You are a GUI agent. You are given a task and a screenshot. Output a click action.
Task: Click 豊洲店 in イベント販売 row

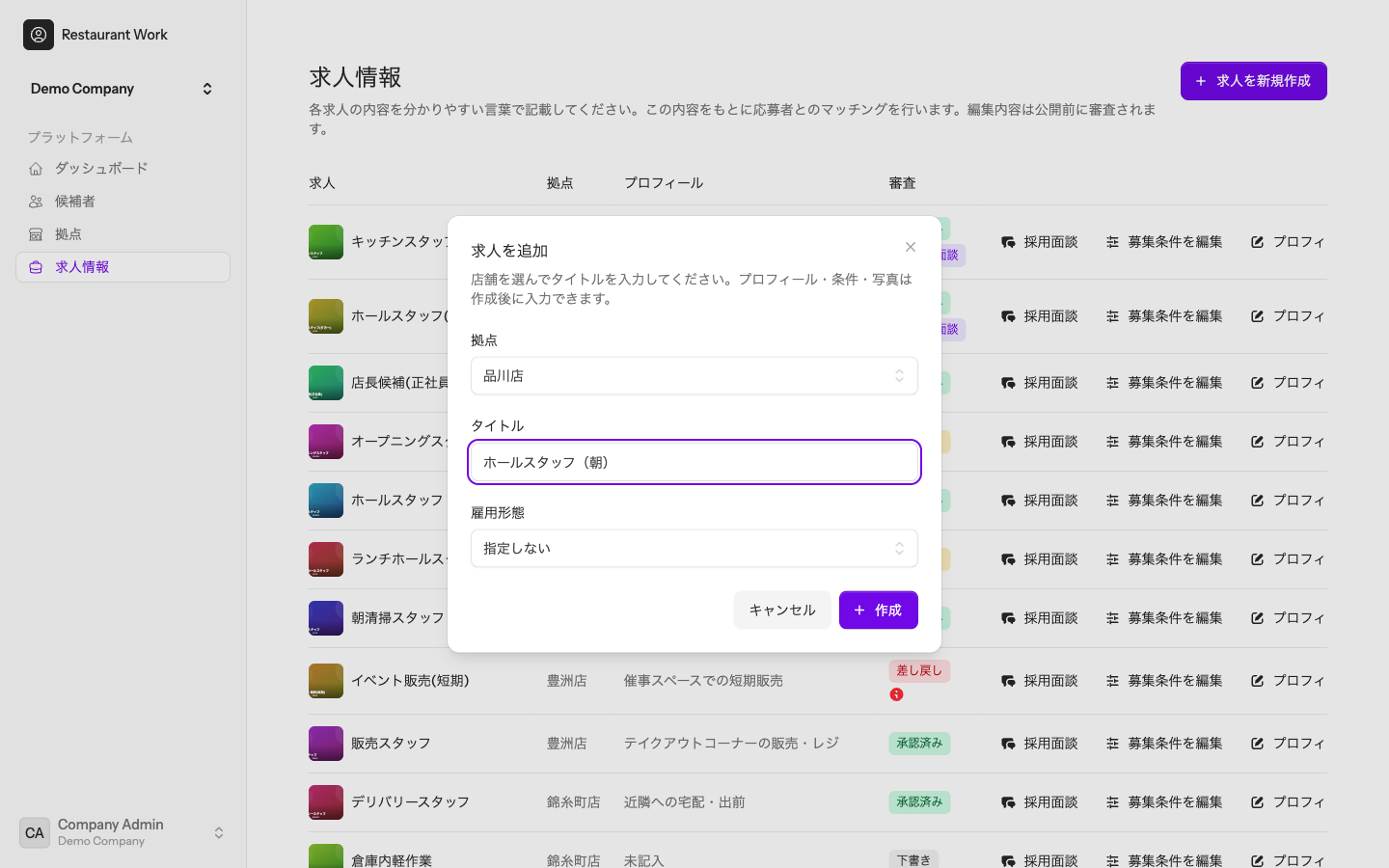pyautogui.click(x=566, y=681)
